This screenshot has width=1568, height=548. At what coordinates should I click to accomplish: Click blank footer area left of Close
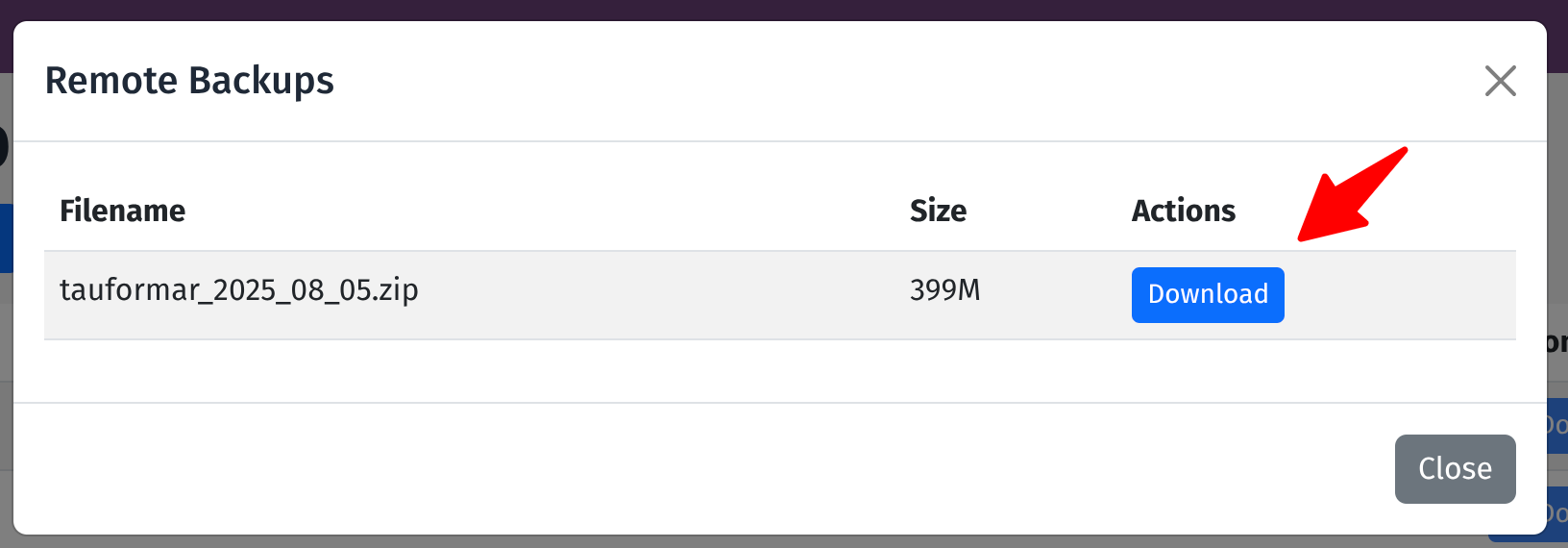pos(673,468)
